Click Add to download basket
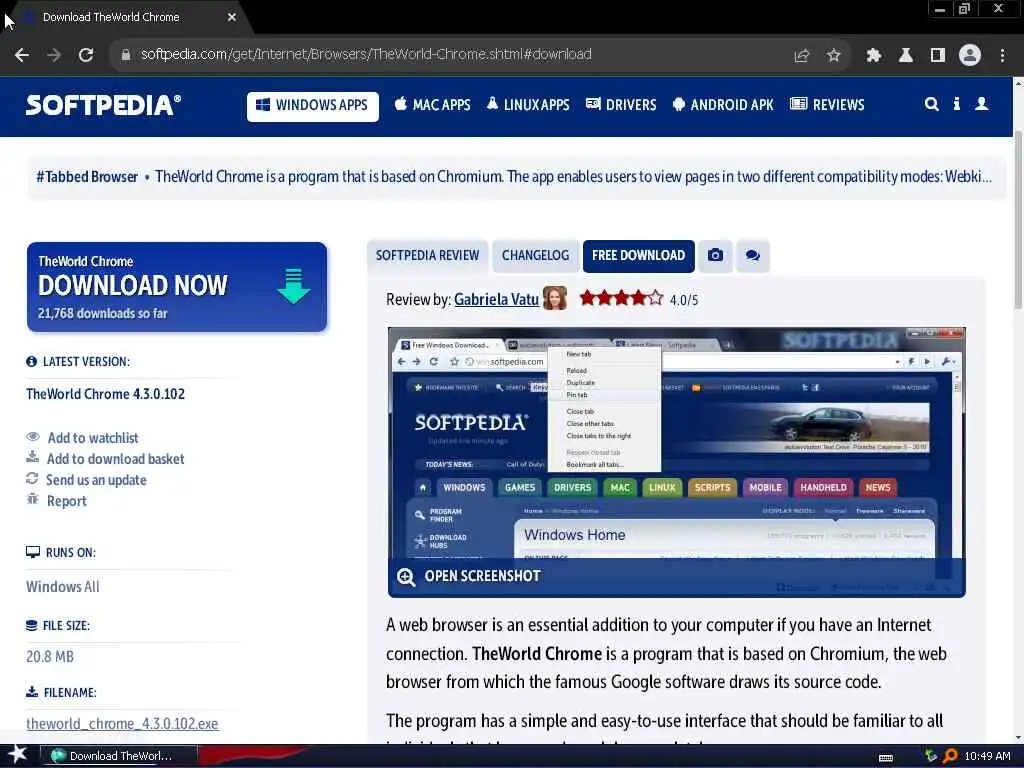Image resolution: width=1024 pixels, height=768 pixels. [x=115, y=459]
